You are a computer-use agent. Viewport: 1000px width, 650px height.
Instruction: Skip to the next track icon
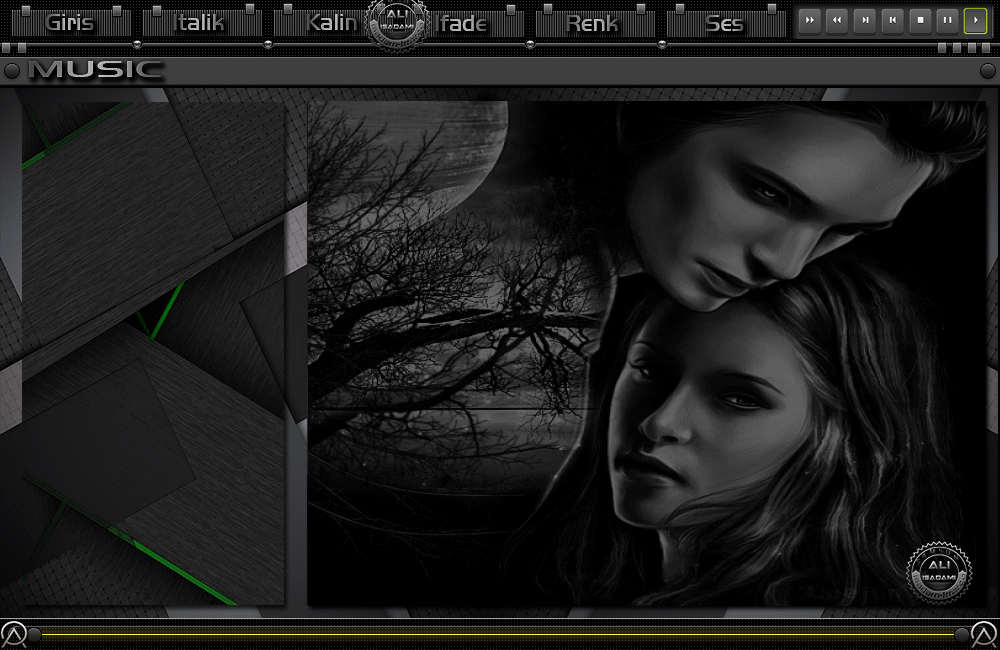point(864,20)
